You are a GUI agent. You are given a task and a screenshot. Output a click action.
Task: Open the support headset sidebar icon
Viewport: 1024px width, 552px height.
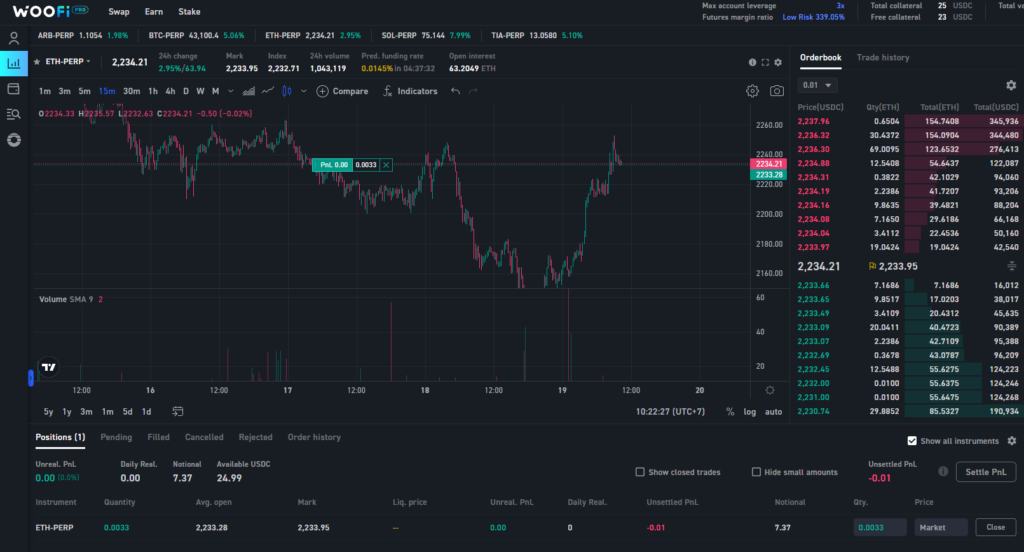pos(14,140)
